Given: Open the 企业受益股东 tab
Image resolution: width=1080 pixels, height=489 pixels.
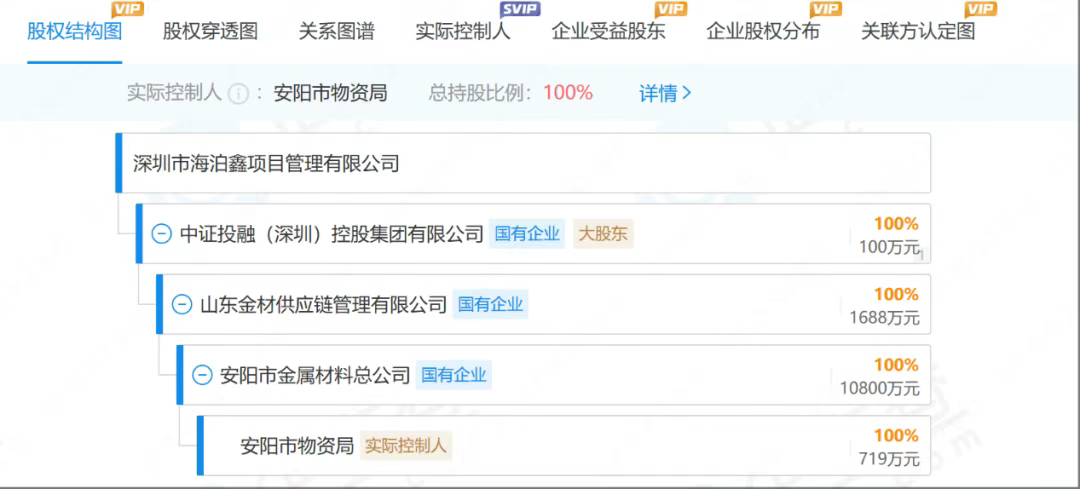Looking at the screenshot, I should pyautogui.click(x=608, y=32).
